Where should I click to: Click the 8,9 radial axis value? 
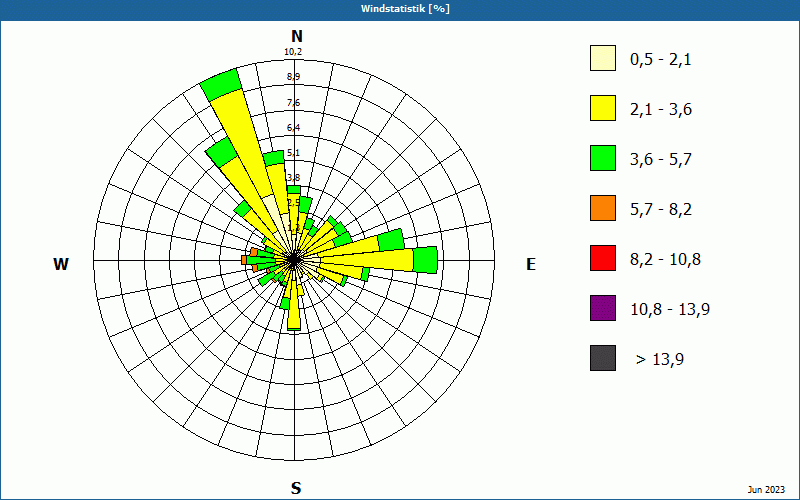[293, 77]
